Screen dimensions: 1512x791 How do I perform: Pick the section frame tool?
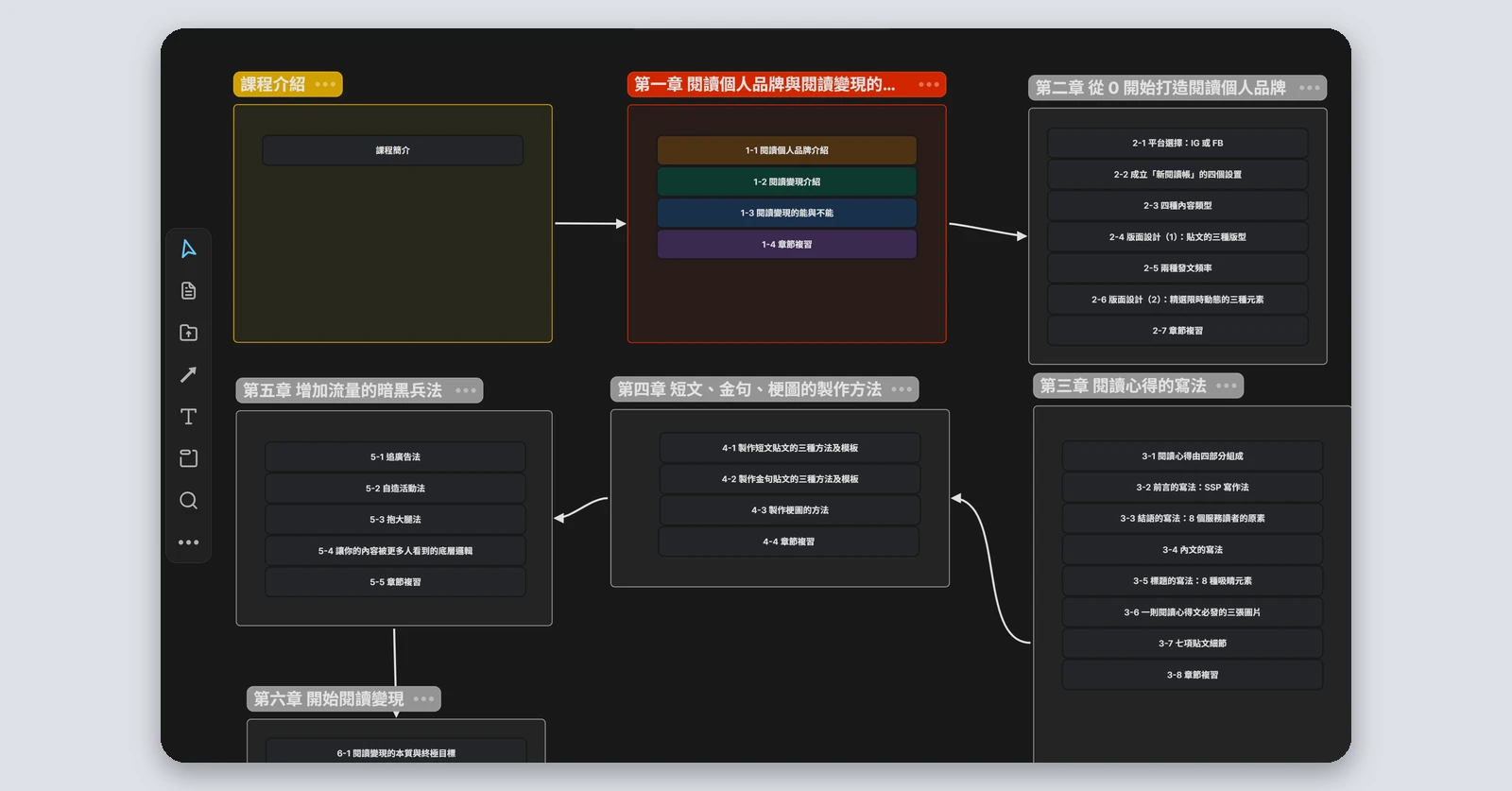tap(188, 458)
